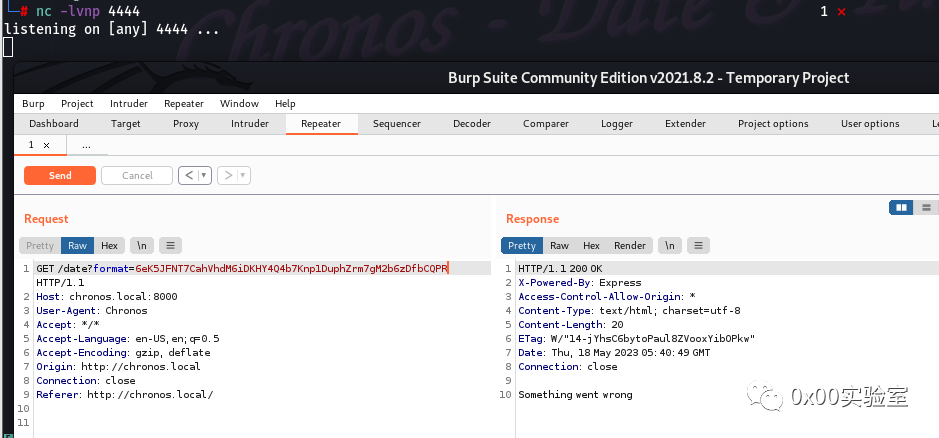The image size is (939, 438).
Task: Switch Response view to Raw
Action: [x=559, y=246]
